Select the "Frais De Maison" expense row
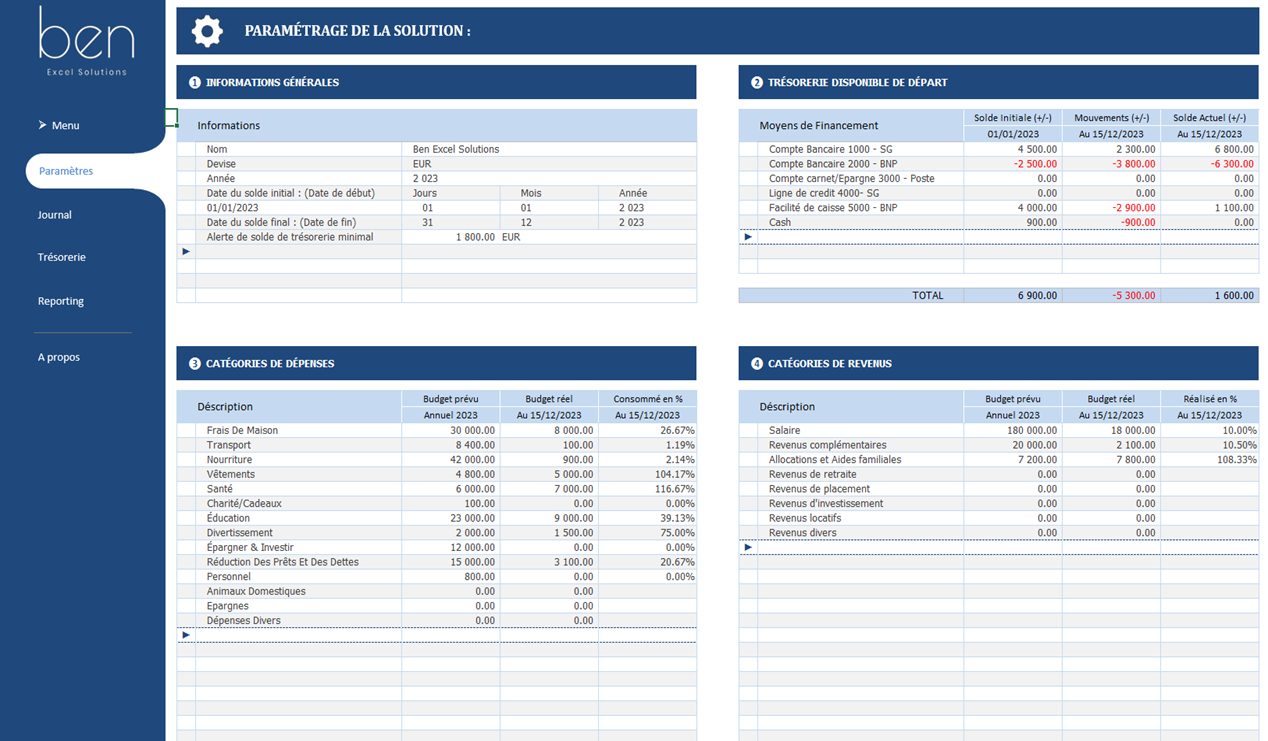 point(242,430)
